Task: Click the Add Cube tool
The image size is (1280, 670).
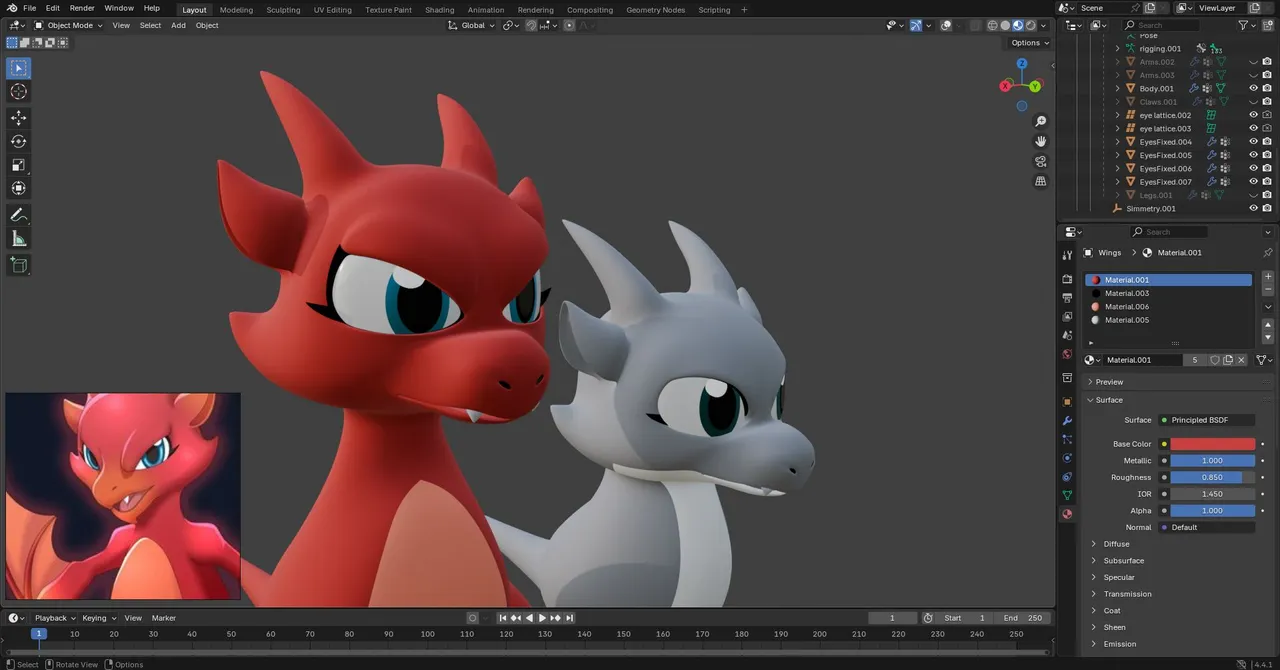Action: tap(18, 265)
